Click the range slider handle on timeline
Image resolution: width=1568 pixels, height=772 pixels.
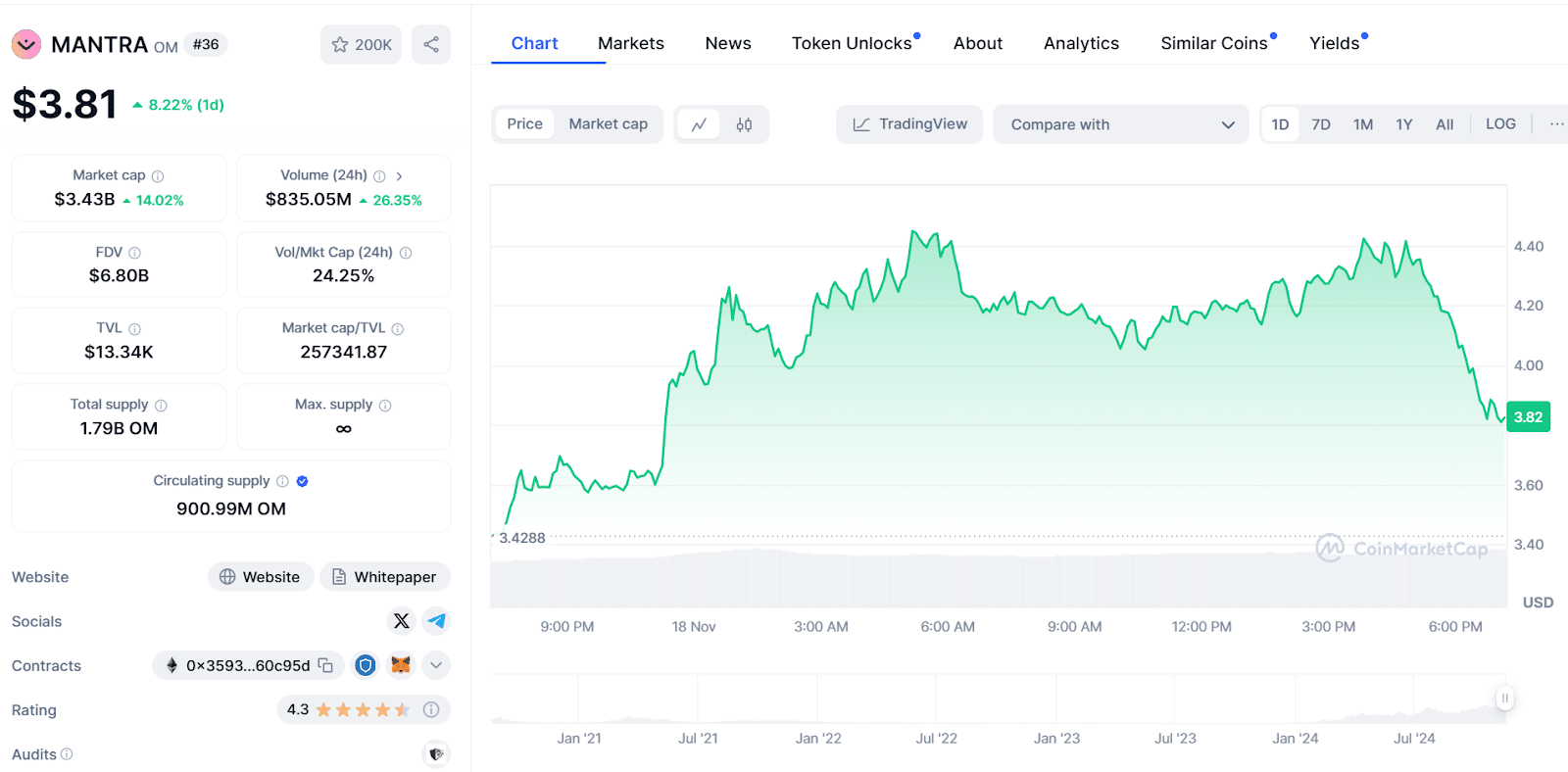tap(1504, 699)
